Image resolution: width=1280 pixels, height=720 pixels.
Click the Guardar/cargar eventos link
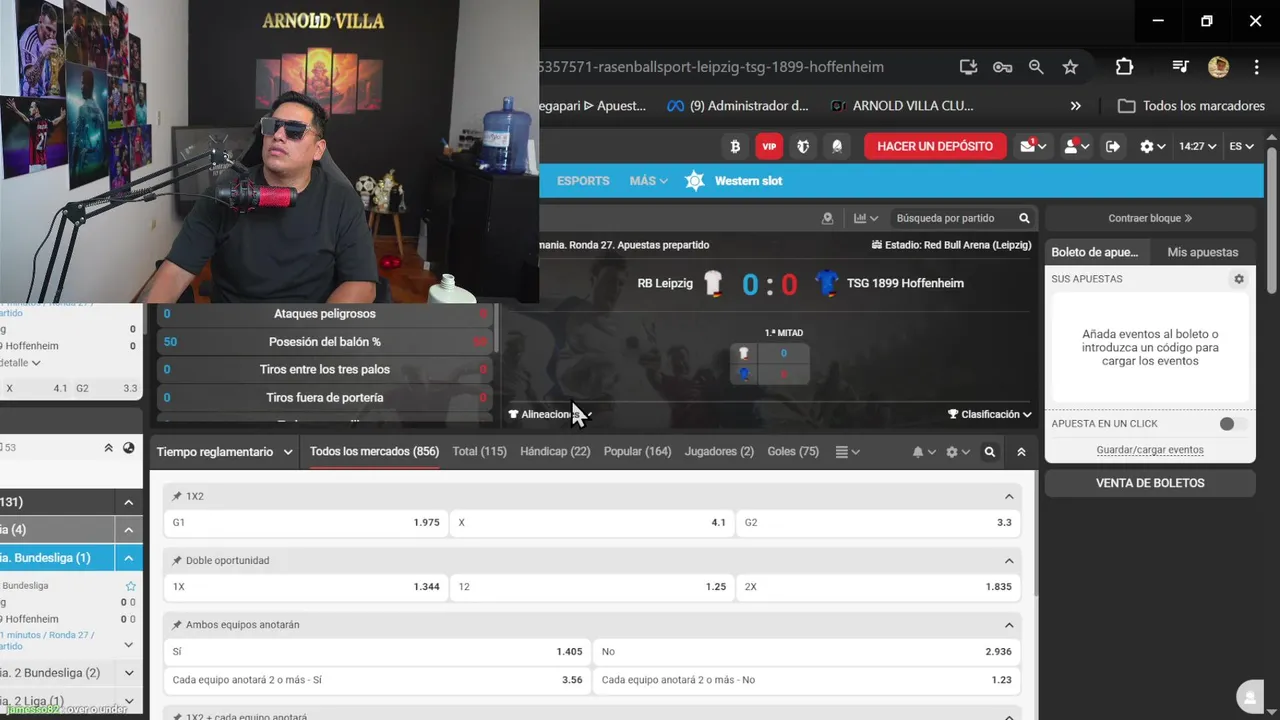tap(1150, 450)
